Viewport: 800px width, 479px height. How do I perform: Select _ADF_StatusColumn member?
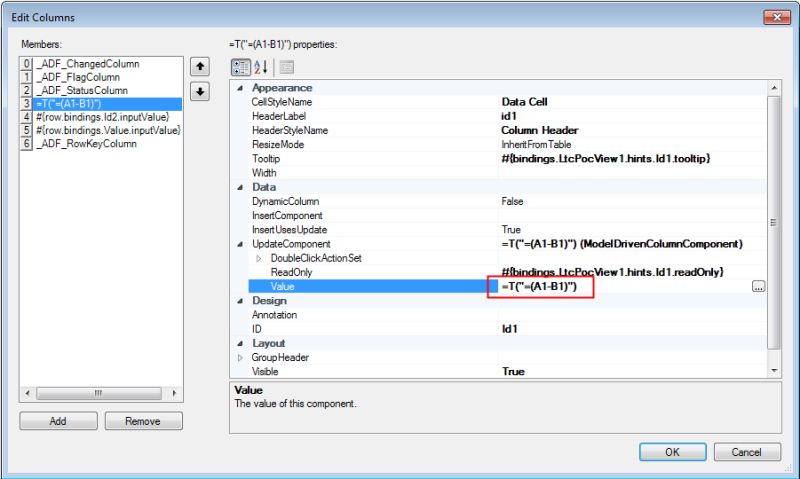coord(82,90)
